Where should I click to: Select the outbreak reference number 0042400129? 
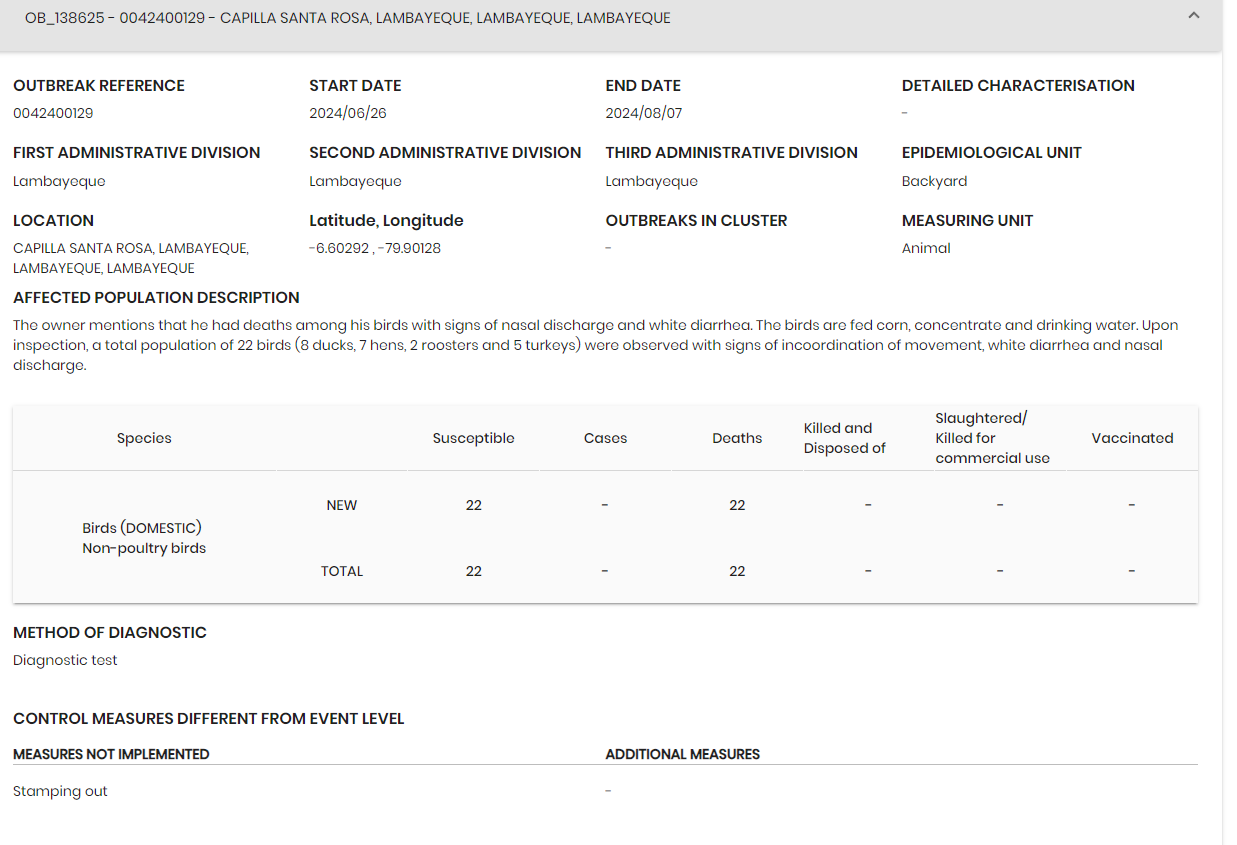pyautogui.click(x=53, y=113)
